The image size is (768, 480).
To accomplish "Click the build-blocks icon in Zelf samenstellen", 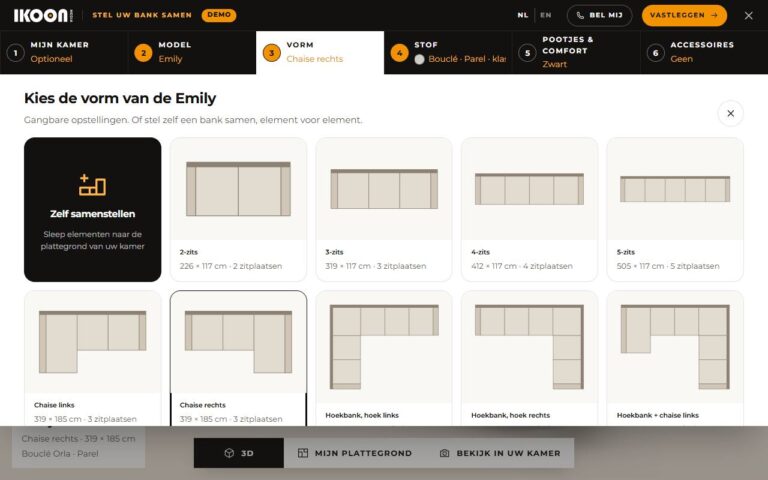I will [x=93, y=185].
